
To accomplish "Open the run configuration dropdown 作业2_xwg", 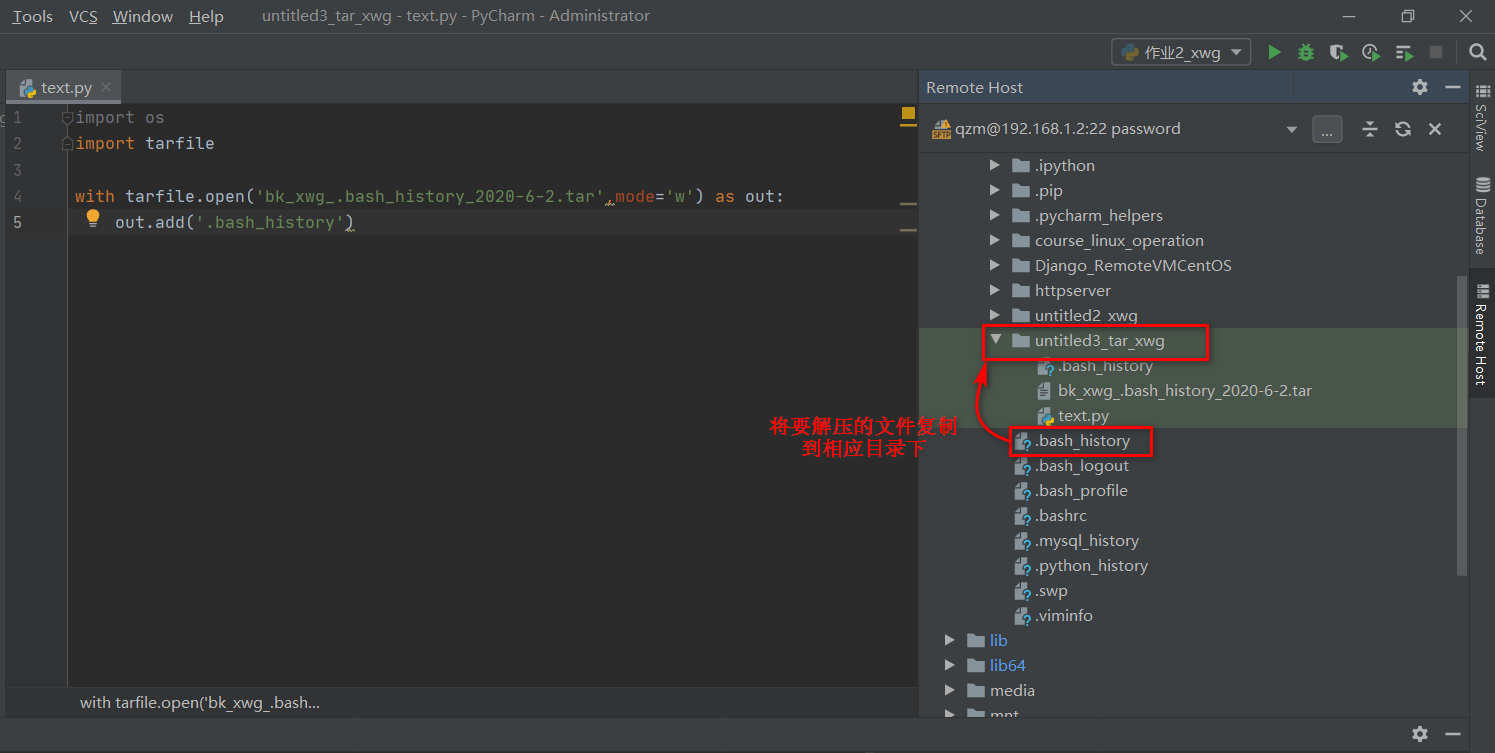I will pos(1181,52).
